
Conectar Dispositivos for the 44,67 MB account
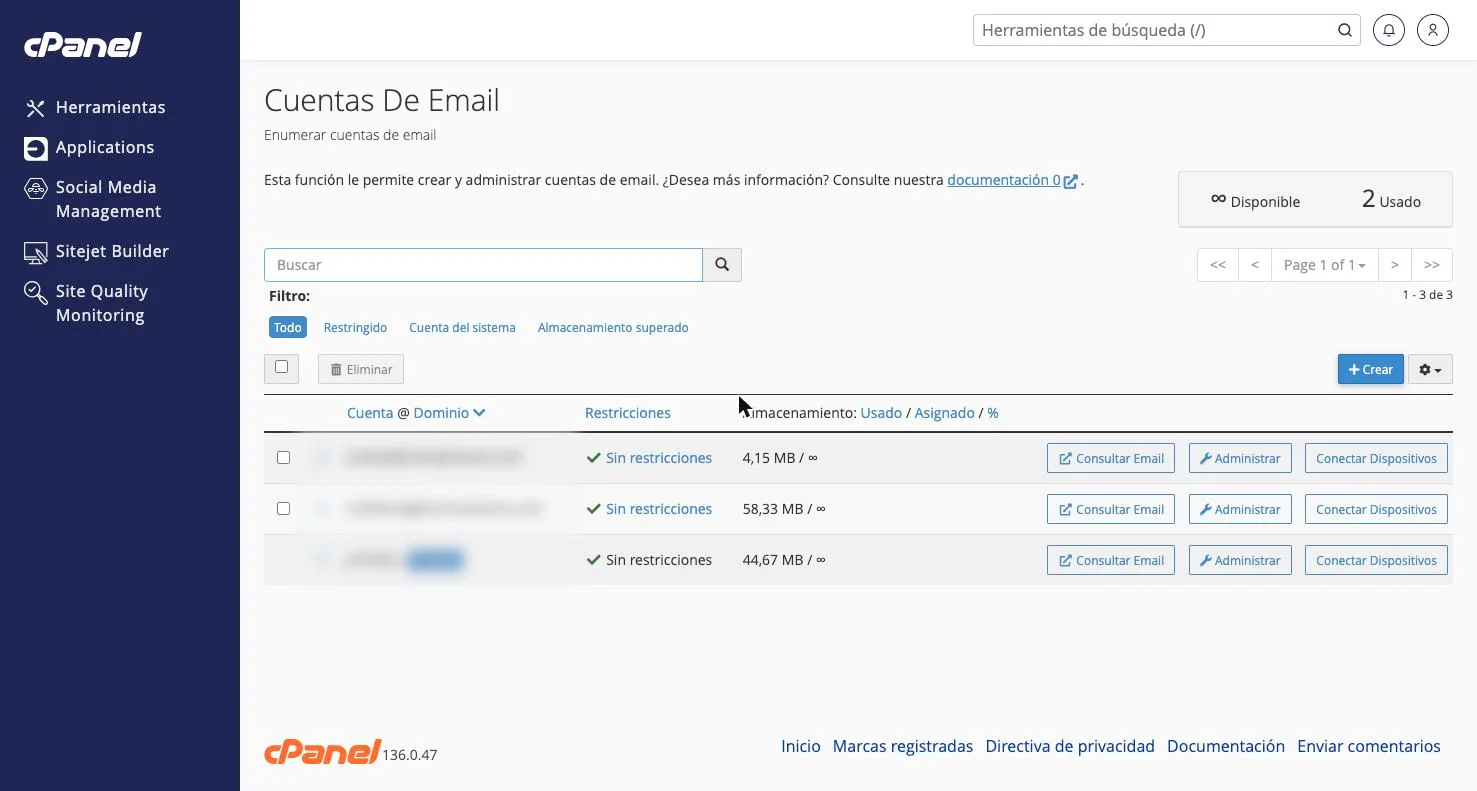click(1376, 560)
